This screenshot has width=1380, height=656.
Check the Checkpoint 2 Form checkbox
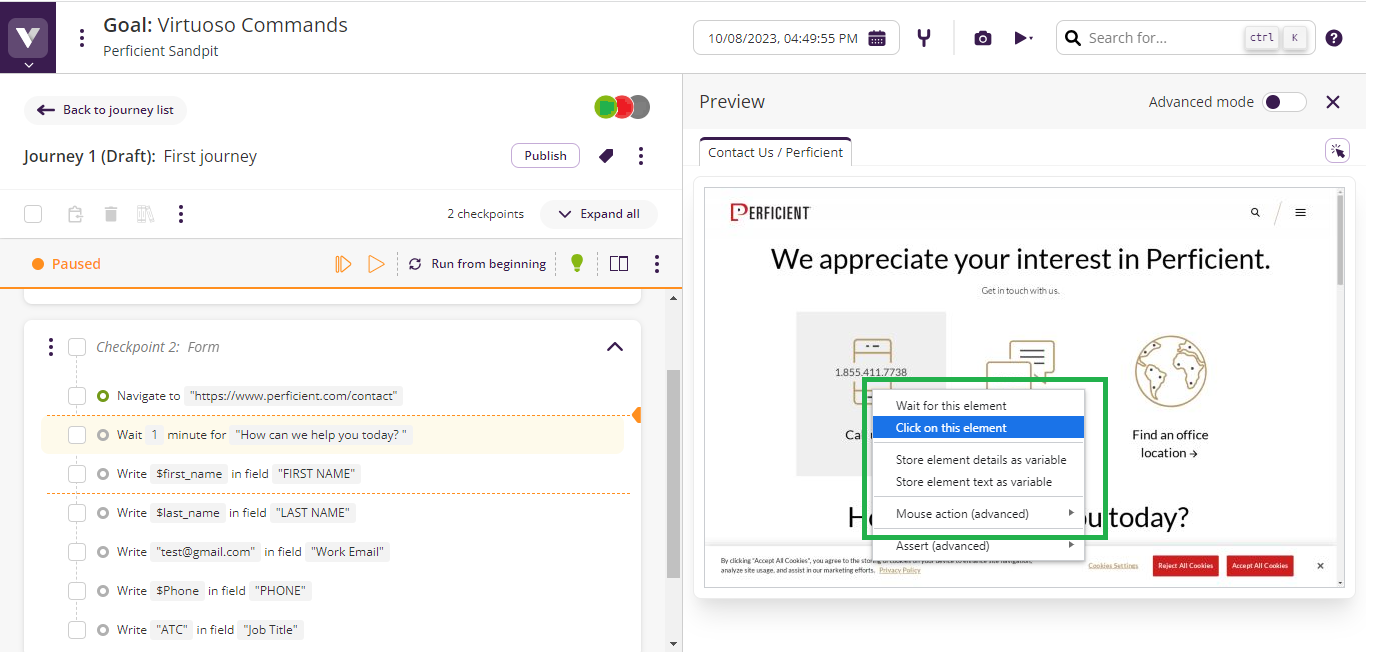77,347
